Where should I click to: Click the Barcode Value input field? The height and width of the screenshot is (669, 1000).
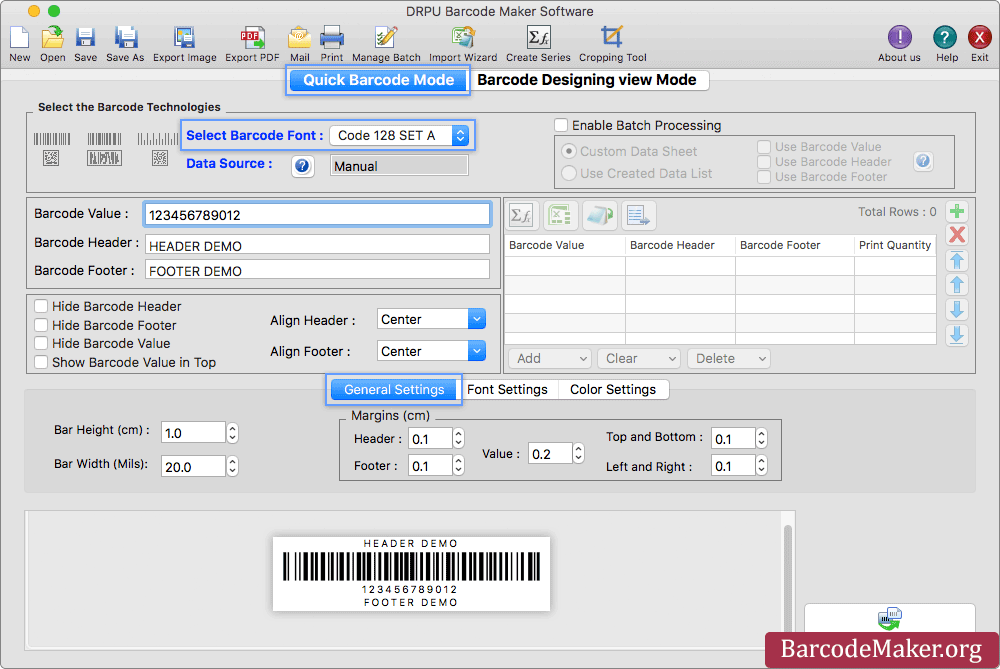click(x=318, y=215)
